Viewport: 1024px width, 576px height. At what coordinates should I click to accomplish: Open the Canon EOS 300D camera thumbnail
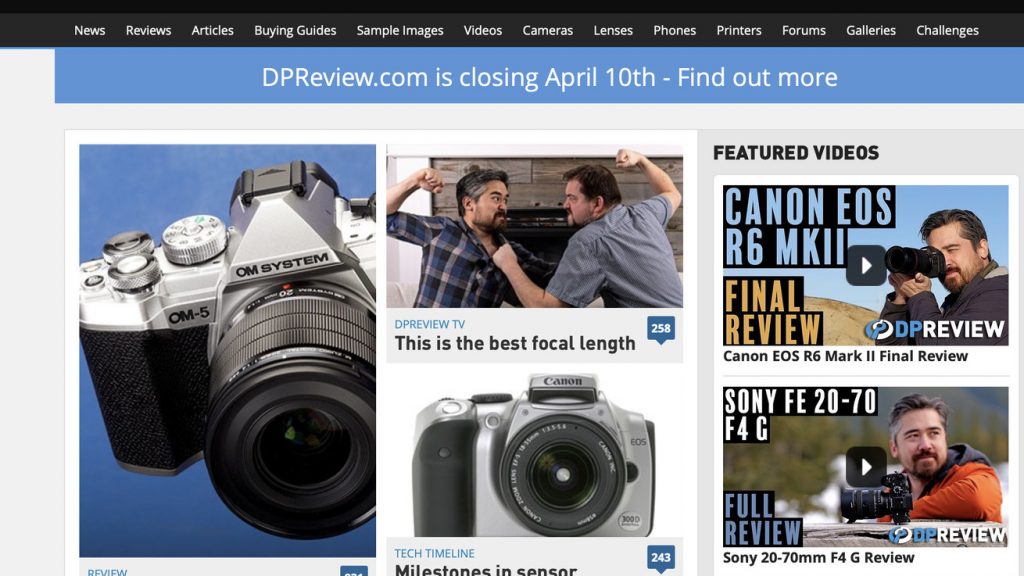tap(534, 455)
